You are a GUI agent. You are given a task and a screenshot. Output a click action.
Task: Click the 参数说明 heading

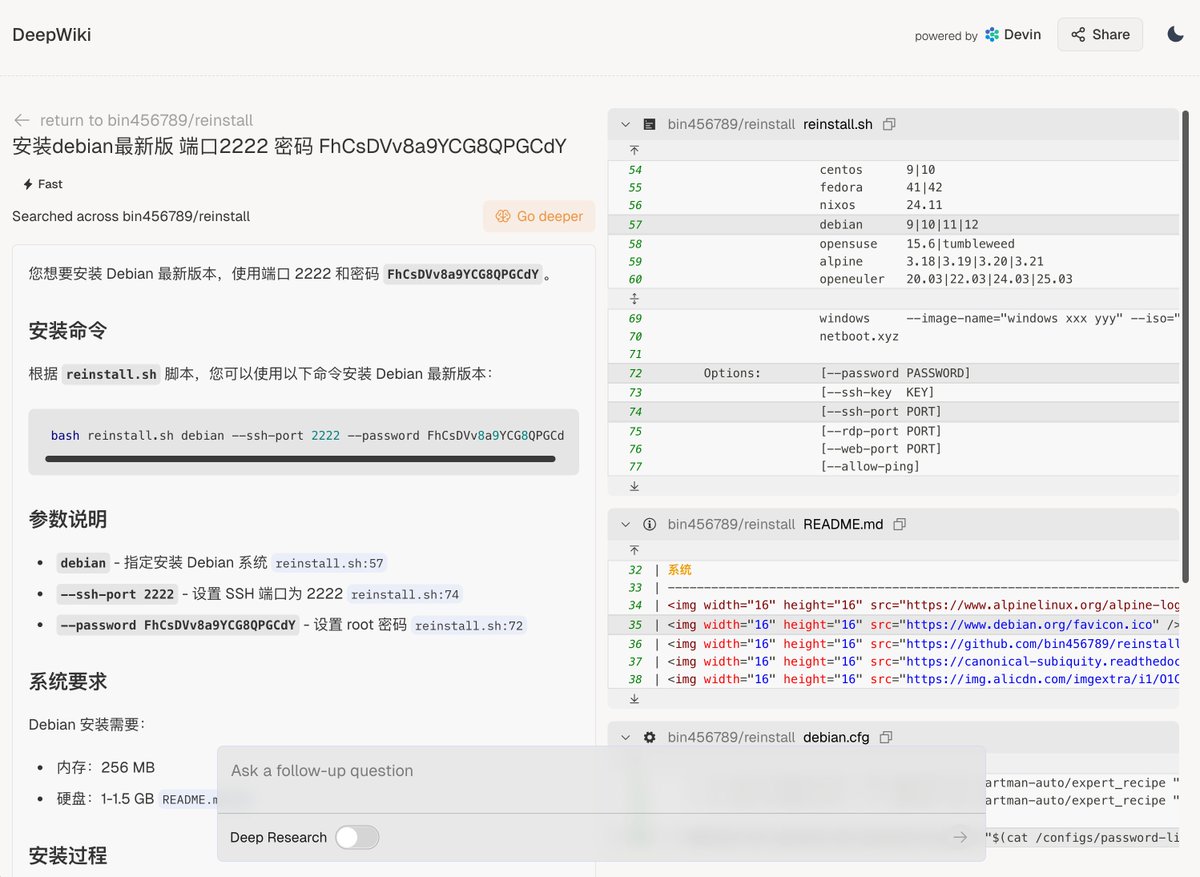[x=68, y=519]
